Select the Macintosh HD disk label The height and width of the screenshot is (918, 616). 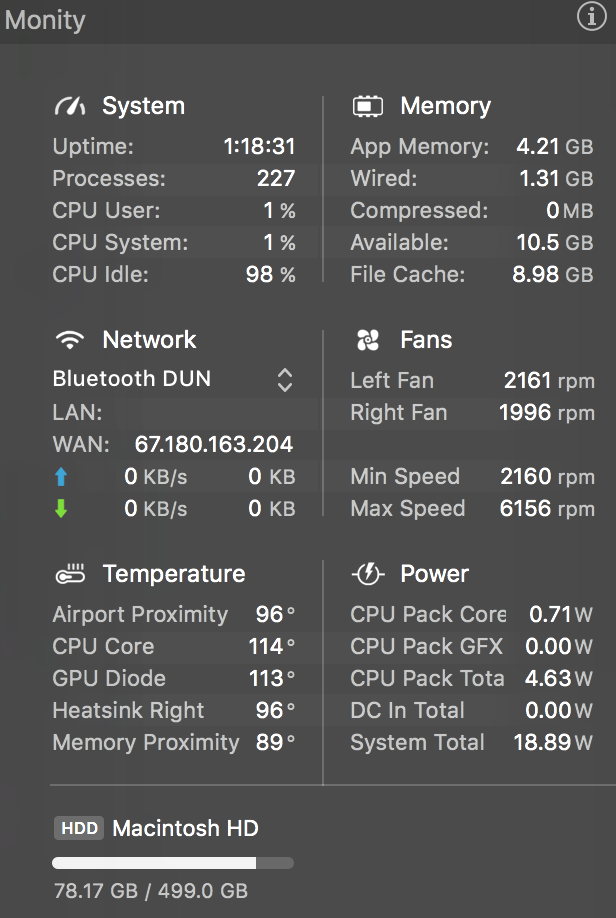pyautogui.click(x=185, y=828)
